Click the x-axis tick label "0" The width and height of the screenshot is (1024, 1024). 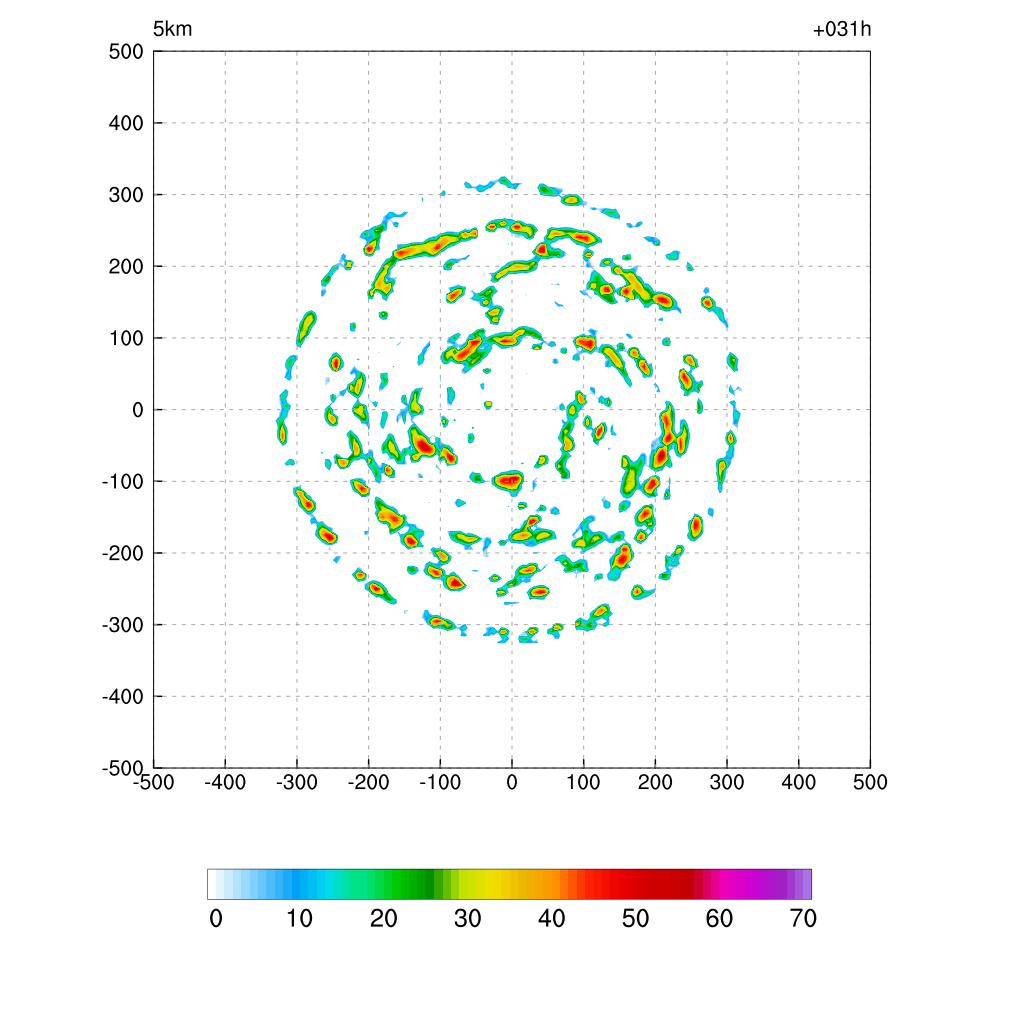click(512, 782)
